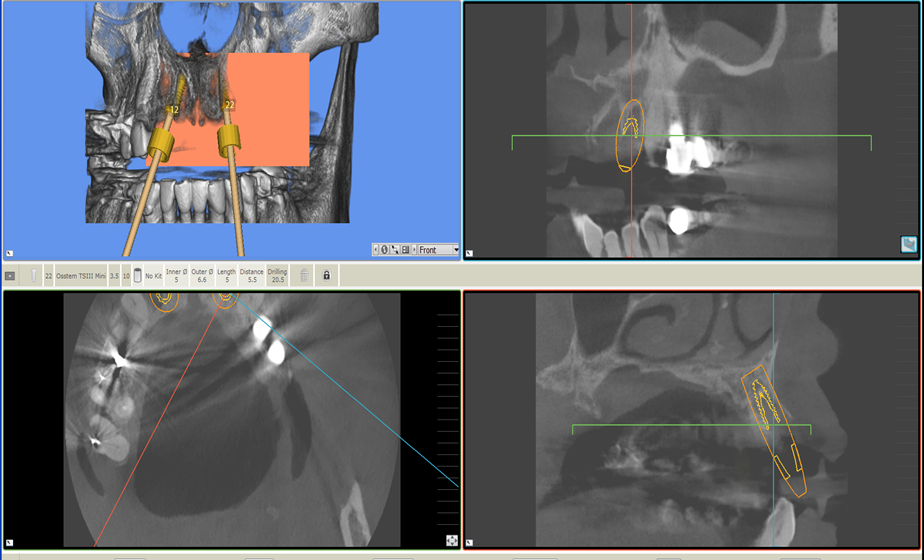This screenshot has width=924, height=560.
Task: Click the Inner Ø 5 field
Action: pos(176,275)
